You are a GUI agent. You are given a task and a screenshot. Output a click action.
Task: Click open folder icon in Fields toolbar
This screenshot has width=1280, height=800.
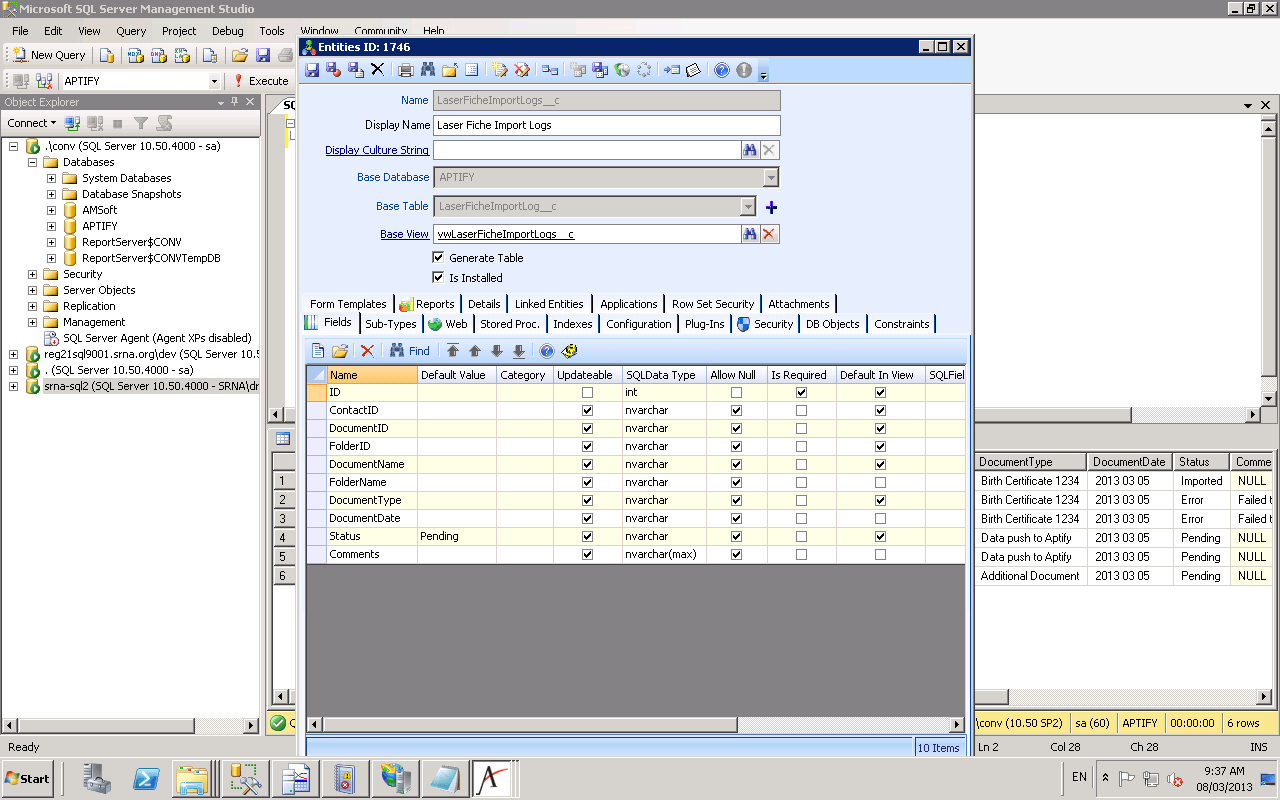340,351
